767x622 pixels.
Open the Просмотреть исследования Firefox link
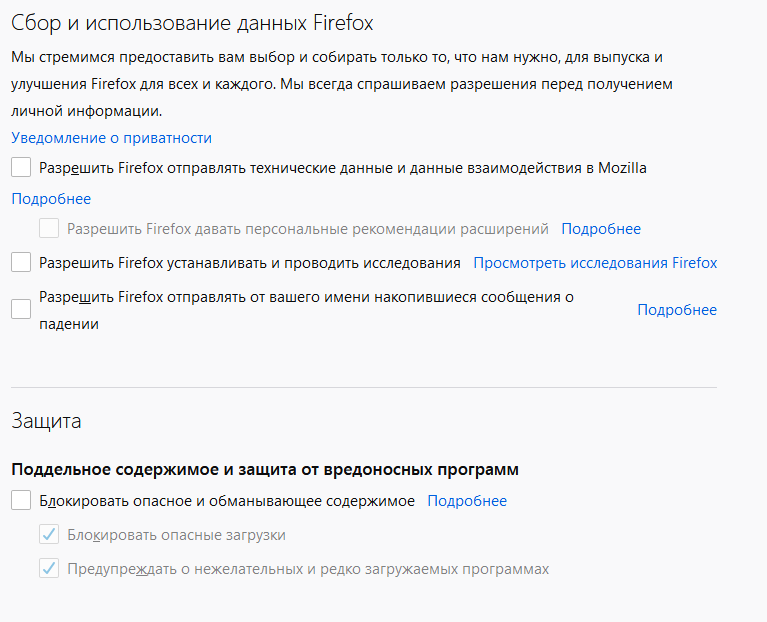pyautogui.click(x=595, y=263)
